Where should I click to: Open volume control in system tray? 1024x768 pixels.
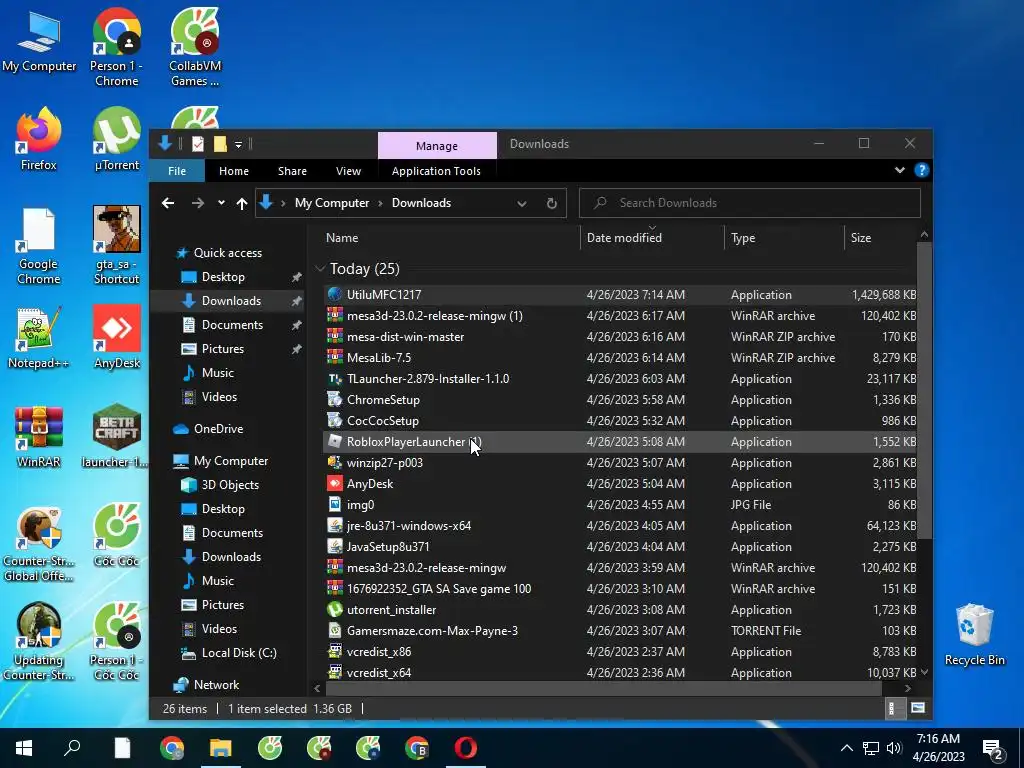(894, 748)
